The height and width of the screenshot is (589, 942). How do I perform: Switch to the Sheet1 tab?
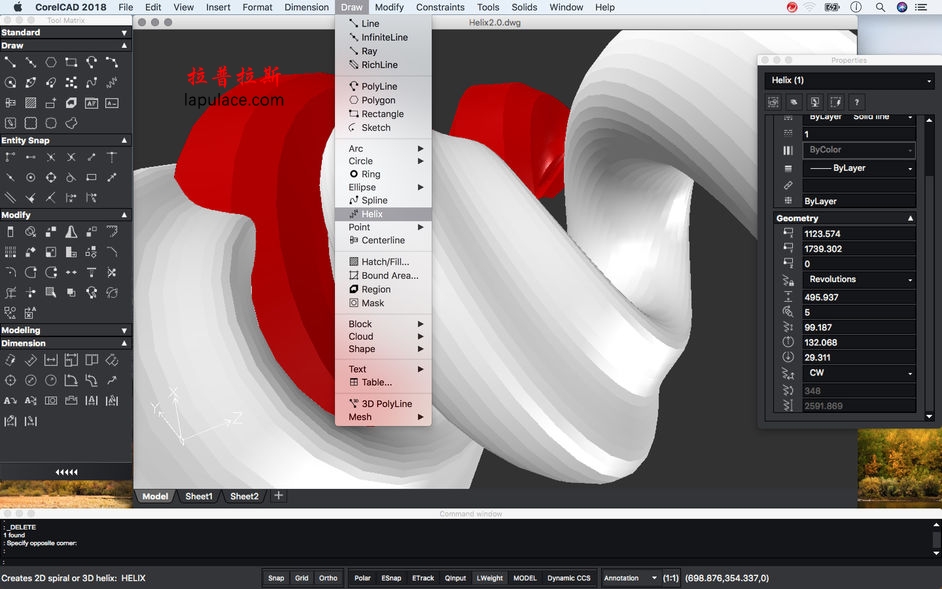(x=198, y=496)
